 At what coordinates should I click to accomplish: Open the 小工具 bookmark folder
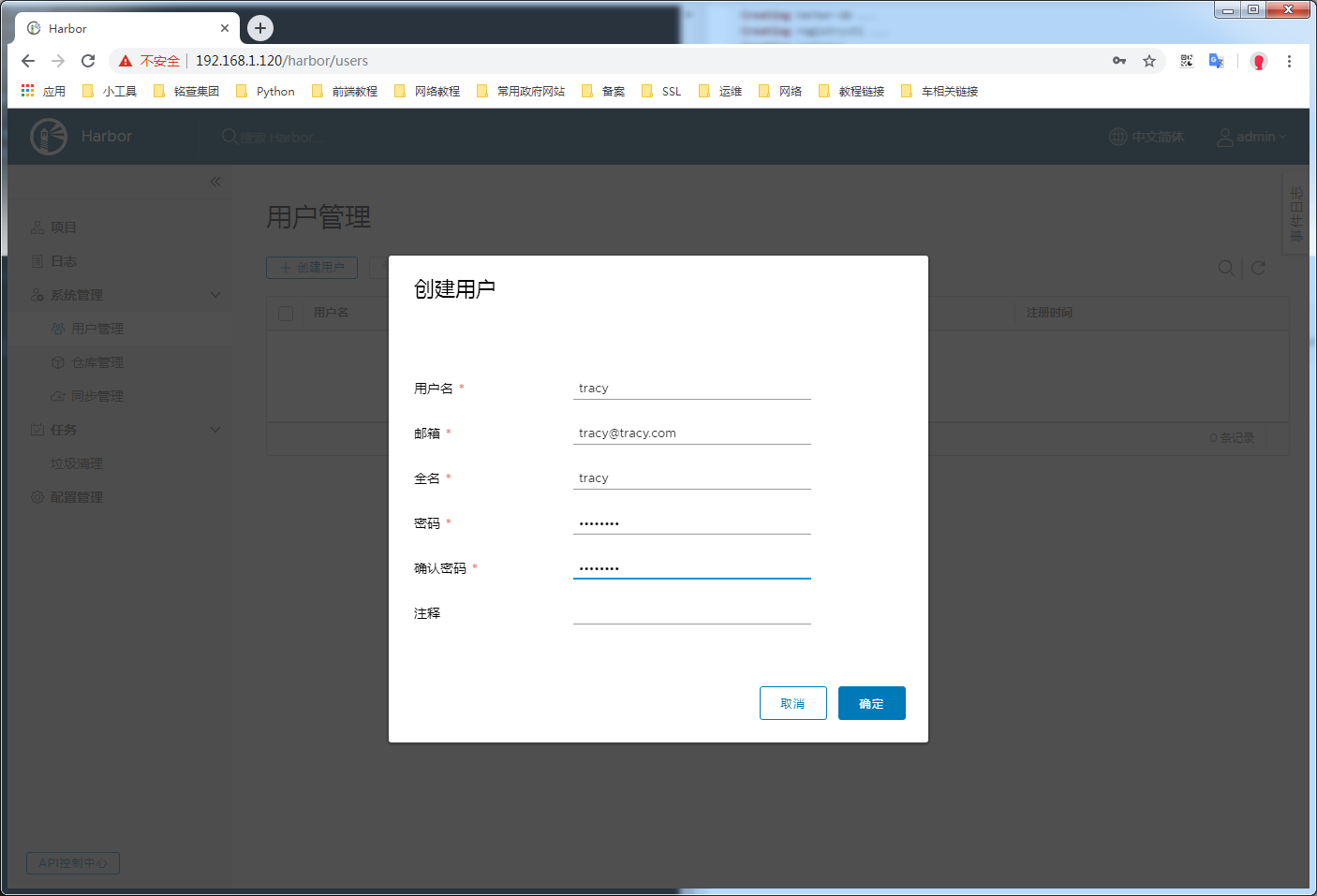pos(110,91)
